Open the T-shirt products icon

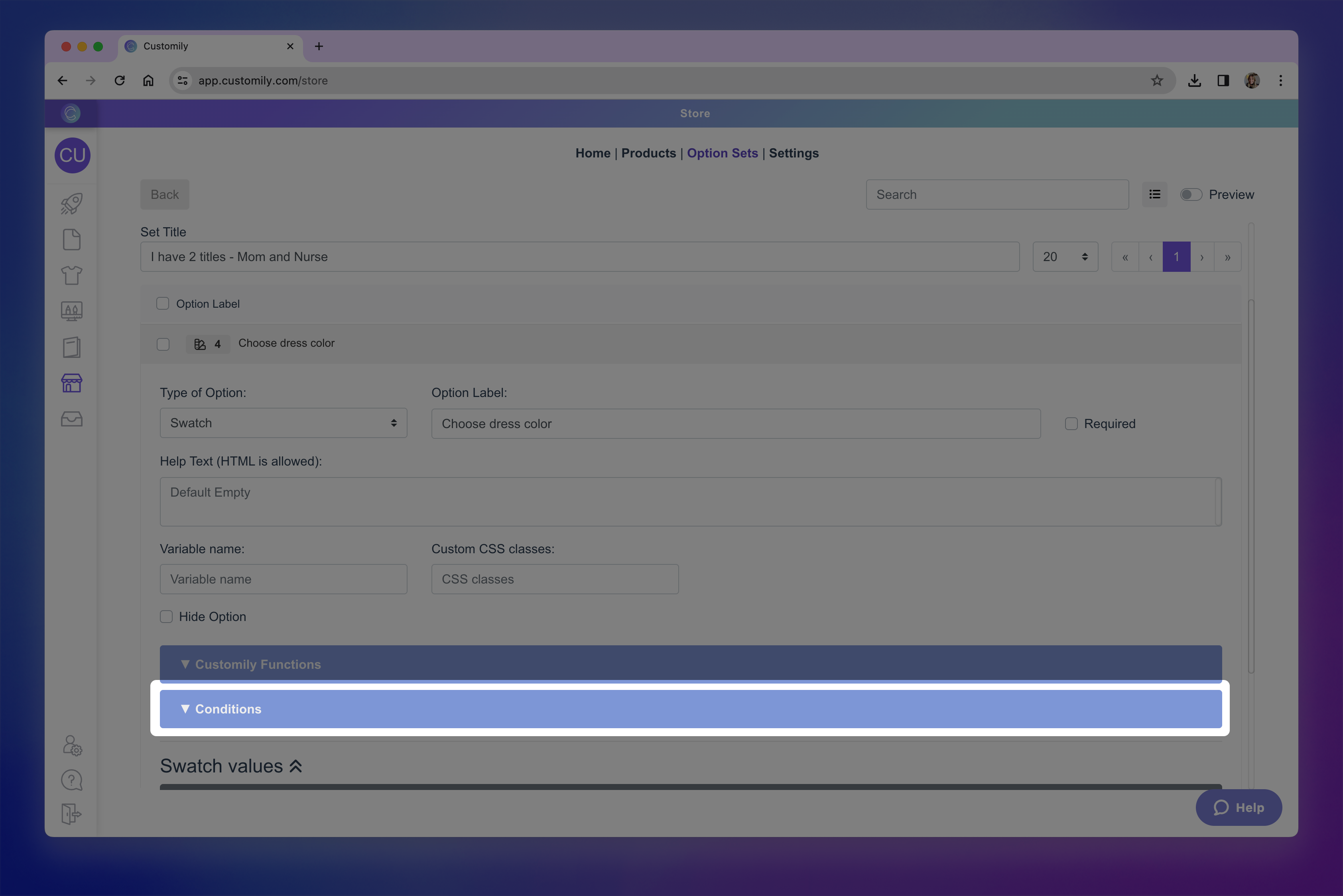71,275
